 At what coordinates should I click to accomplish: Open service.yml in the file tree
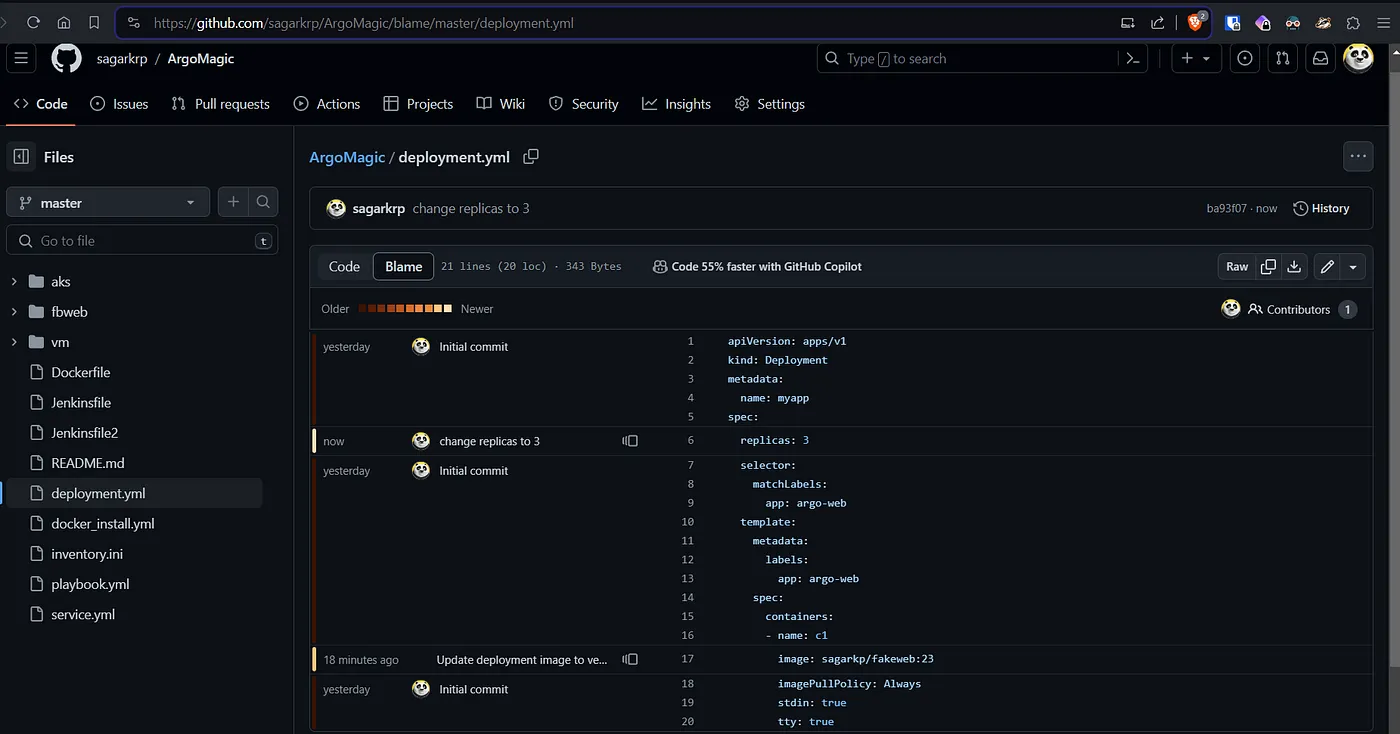pos(83,614)
